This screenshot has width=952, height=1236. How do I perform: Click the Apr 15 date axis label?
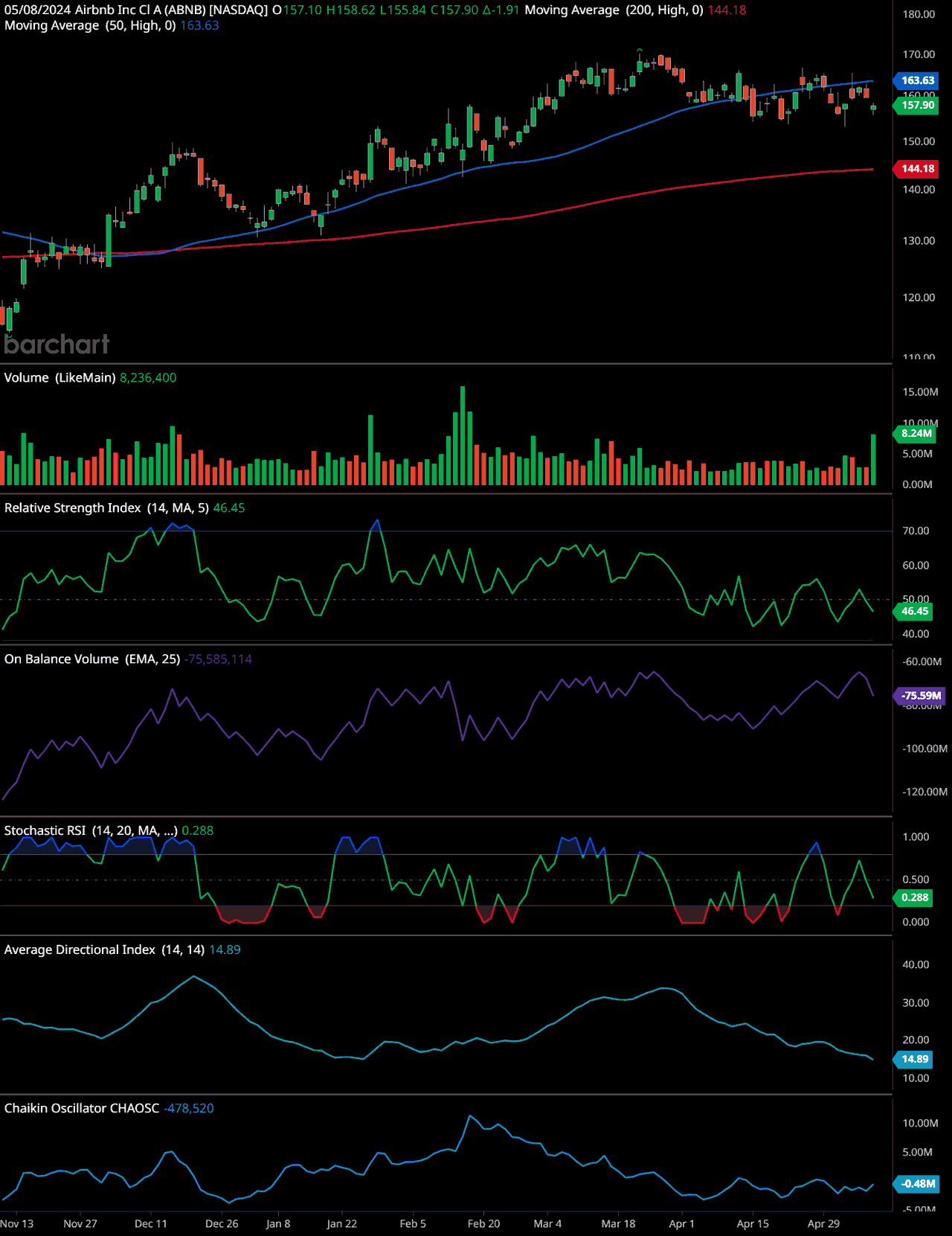tap(753, 1223)
